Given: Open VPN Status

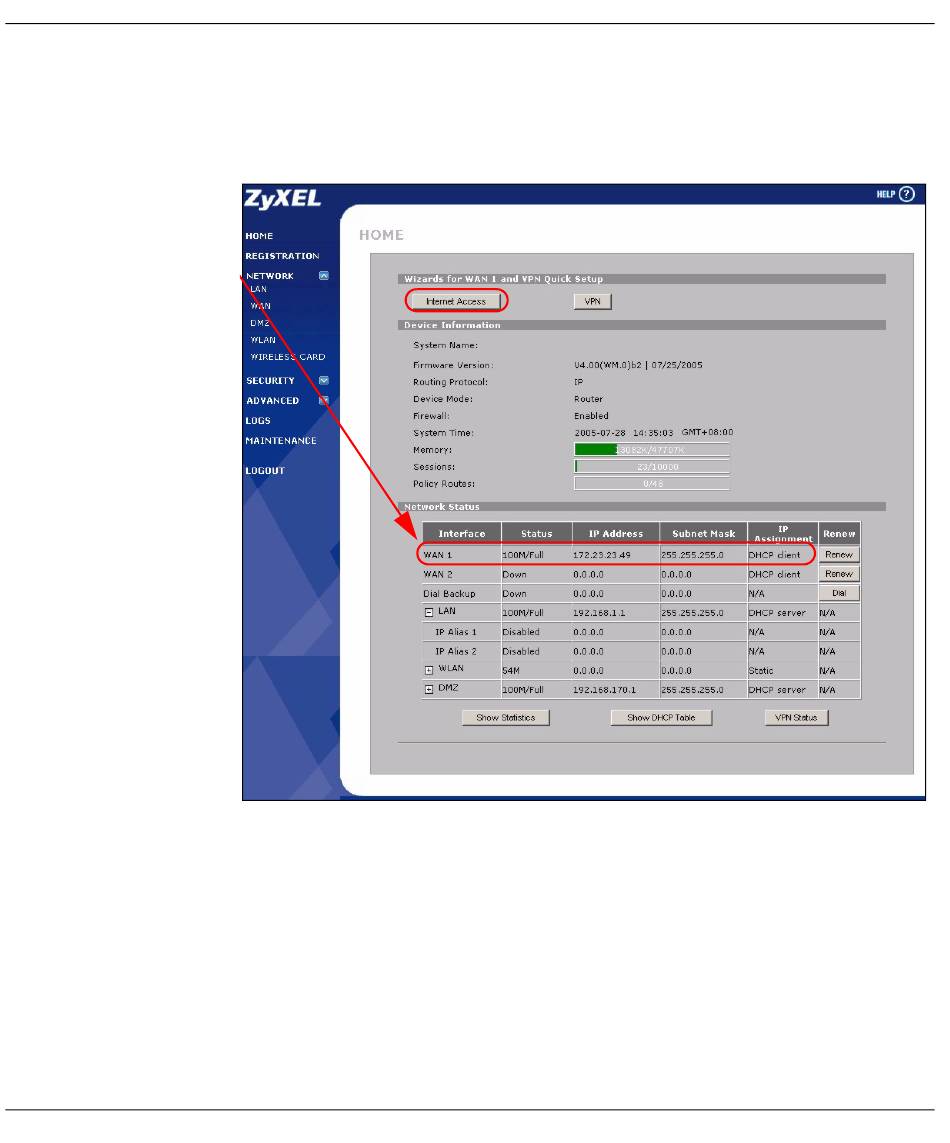Looking at the screenshot, I should 796,717.
